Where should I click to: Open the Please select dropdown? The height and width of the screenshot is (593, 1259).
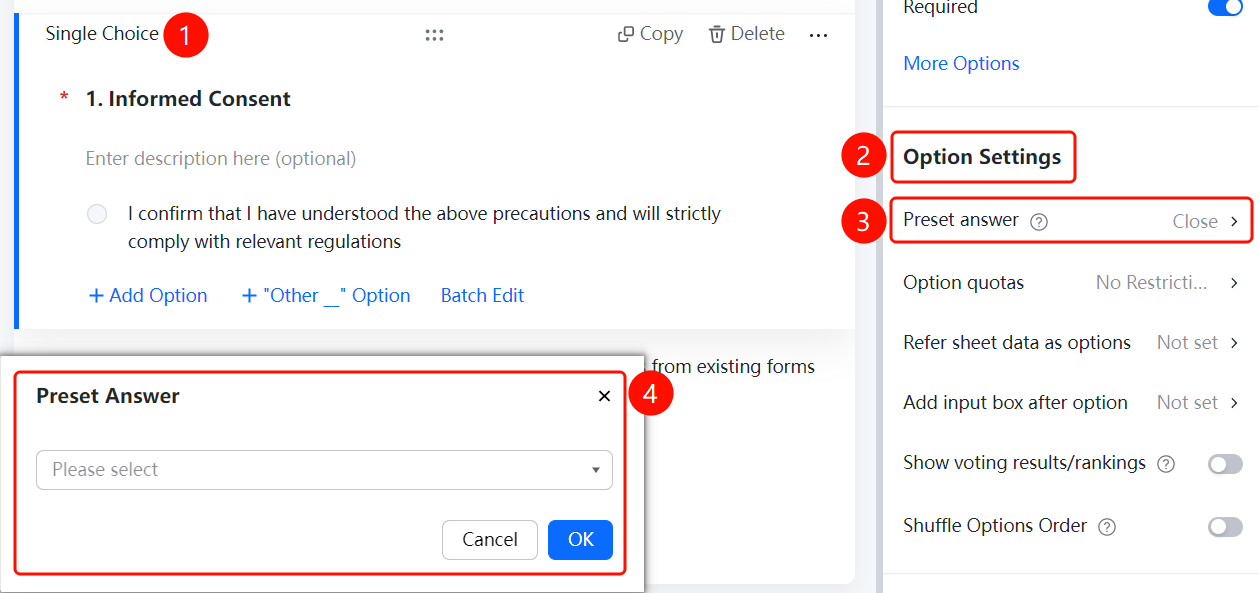click(x=324, y=470)
